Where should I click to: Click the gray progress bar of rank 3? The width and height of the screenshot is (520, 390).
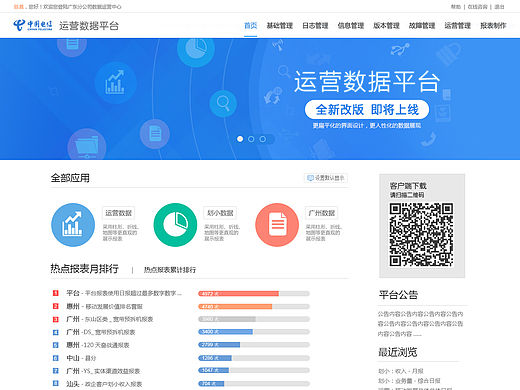pyautogui.click(x=227, y=319)
